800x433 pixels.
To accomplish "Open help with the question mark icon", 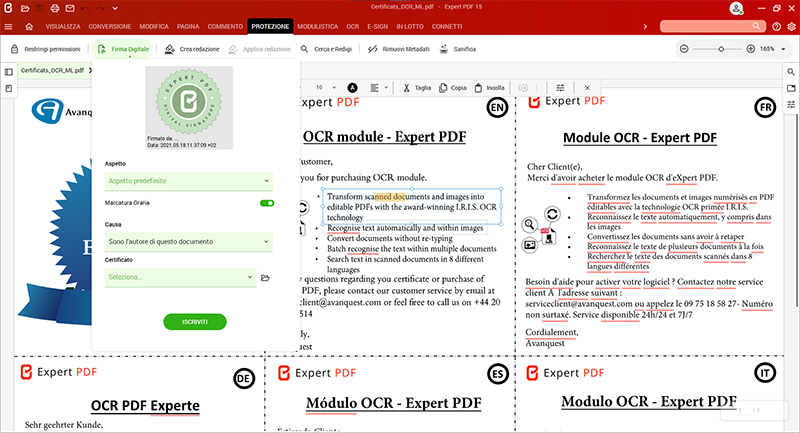I will pyautogui.click(x=777, y=27).
